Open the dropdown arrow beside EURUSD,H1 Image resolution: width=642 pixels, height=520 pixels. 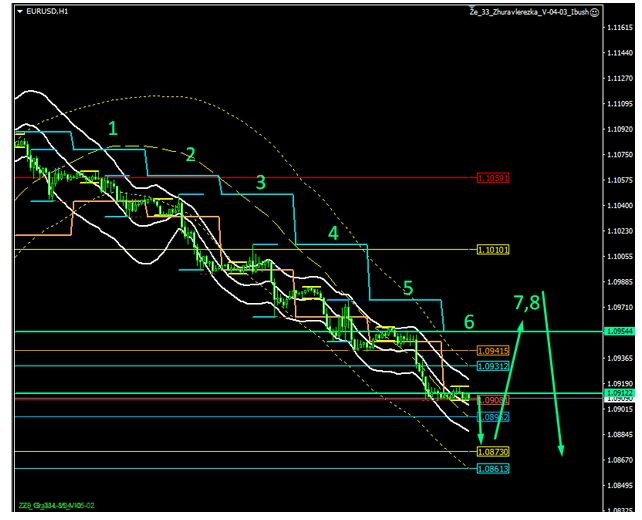[22, 11]
